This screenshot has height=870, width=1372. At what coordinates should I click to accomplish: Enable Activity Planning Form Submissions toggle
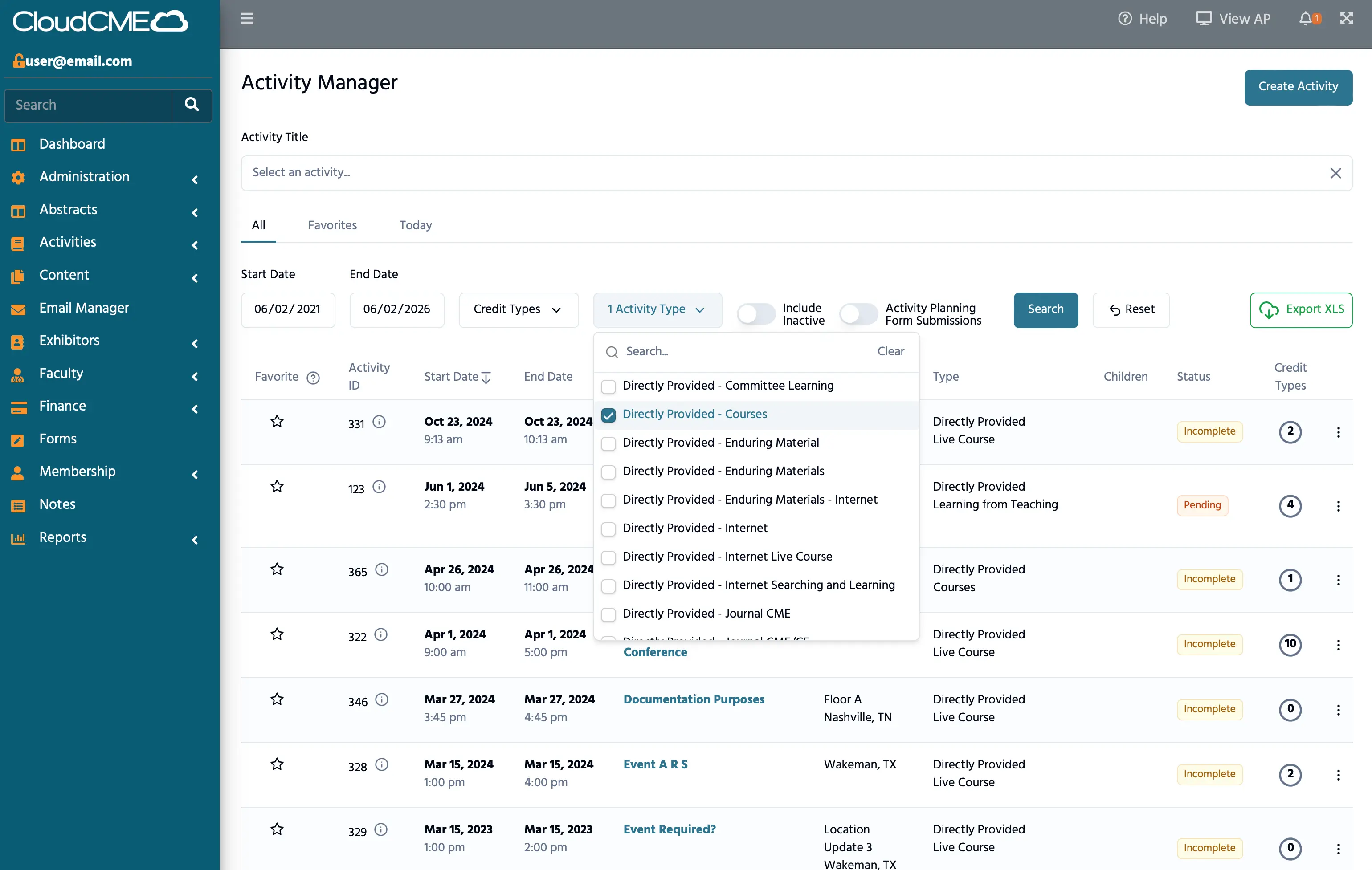(858, 314)
